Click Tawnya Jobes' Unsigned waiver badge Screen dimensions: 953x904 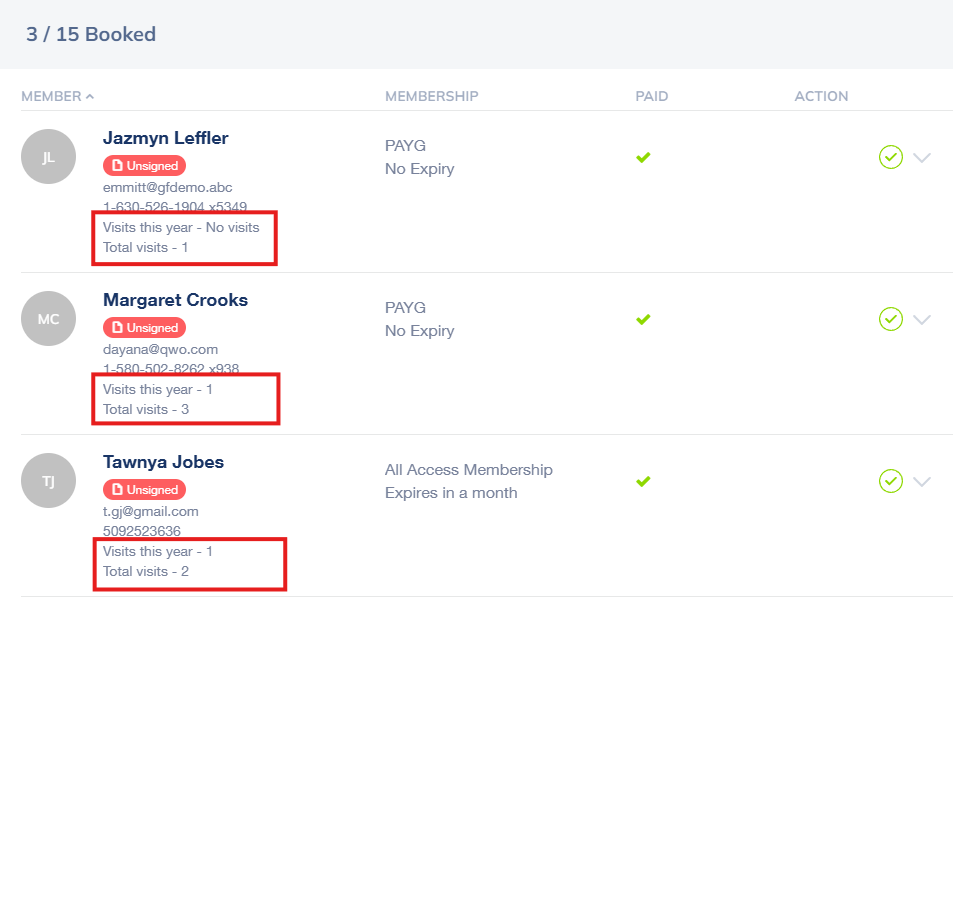pyautogui.click(x=145, y=489)
